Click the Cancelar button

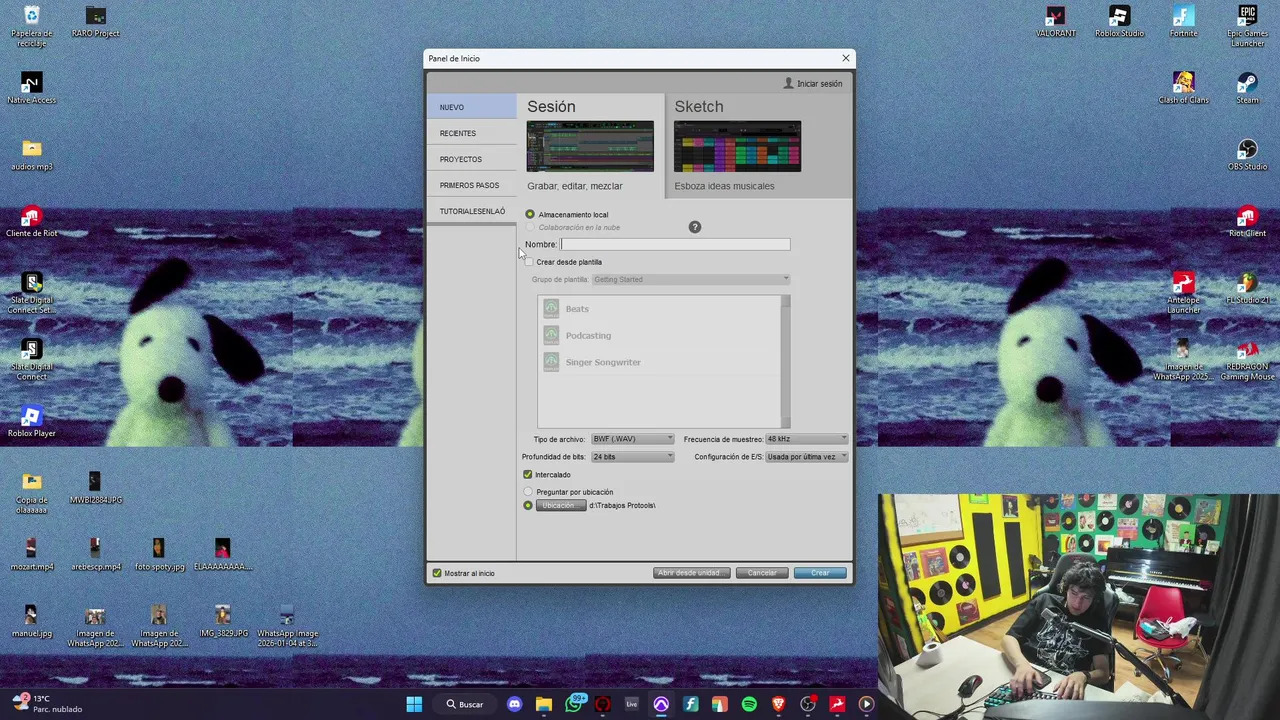762,573
